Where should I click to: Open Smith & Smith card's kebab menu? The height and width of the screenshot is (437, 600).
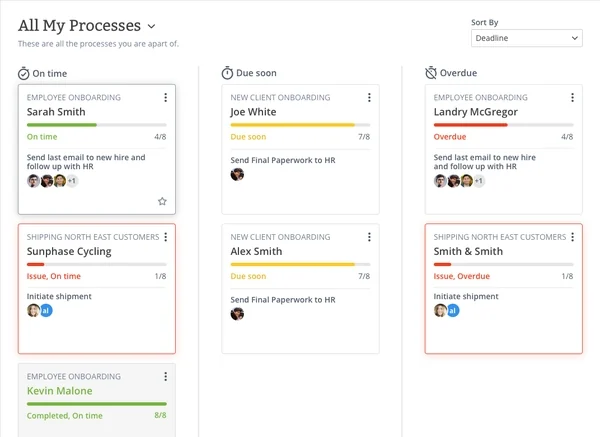pos(572,237)
